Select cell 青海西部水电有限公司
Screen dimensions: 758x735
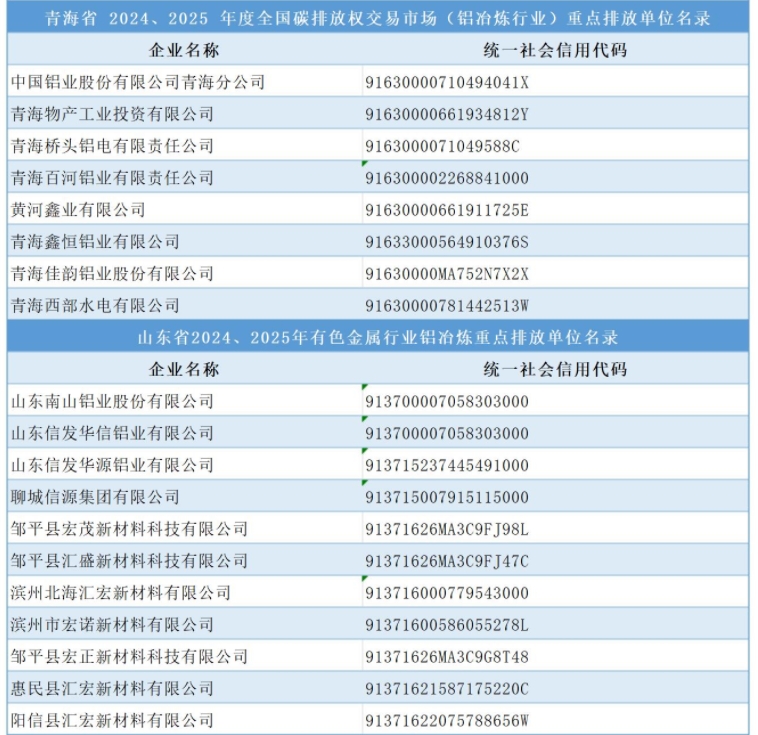pos(185,305)
